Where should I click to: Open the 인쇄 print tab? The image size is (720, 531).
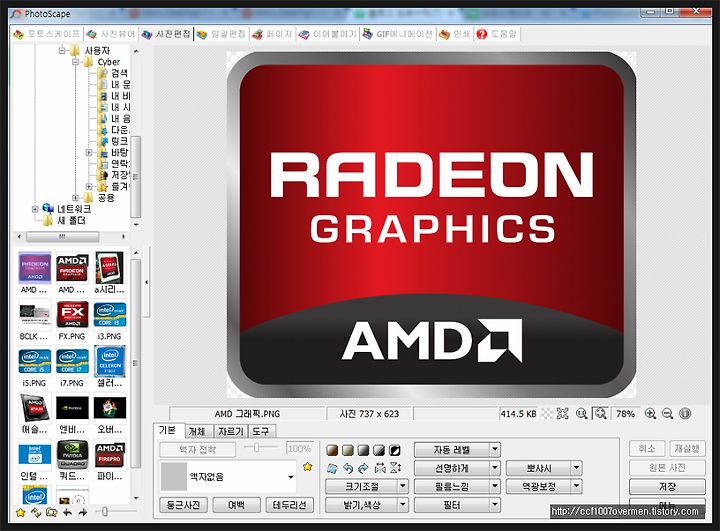(455, 34)
